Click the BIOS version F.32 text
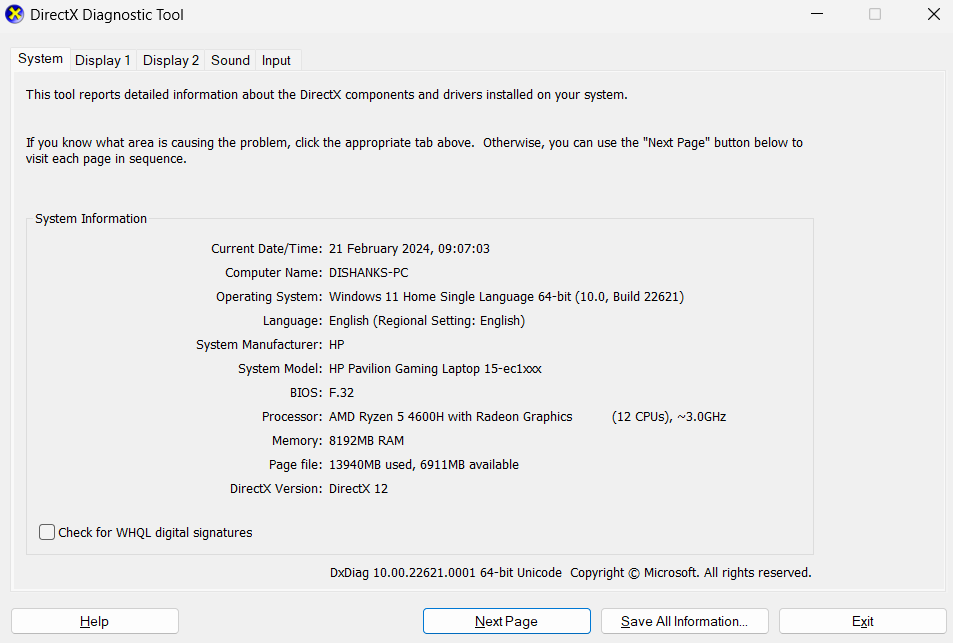Image resolution: width=953 pixels, height=643 pixels. [341, 392]
